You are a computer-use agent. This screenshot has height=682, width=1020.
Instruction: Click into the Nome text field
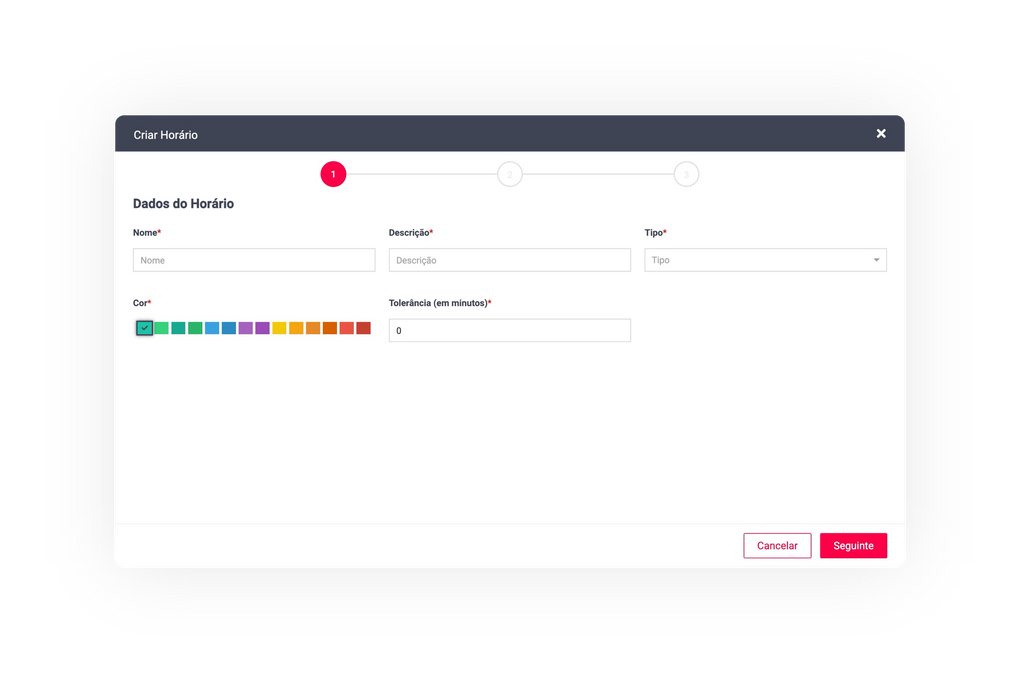tap(254, 260)
